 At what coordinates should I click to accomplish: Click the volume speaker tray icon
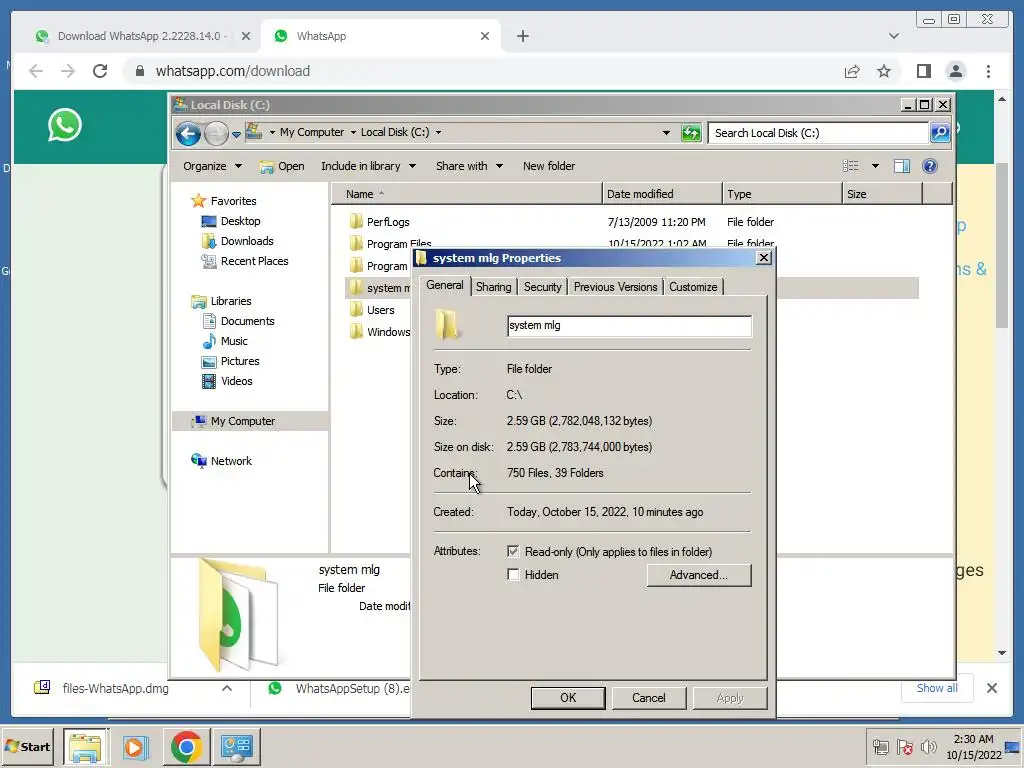click(928, 747)
